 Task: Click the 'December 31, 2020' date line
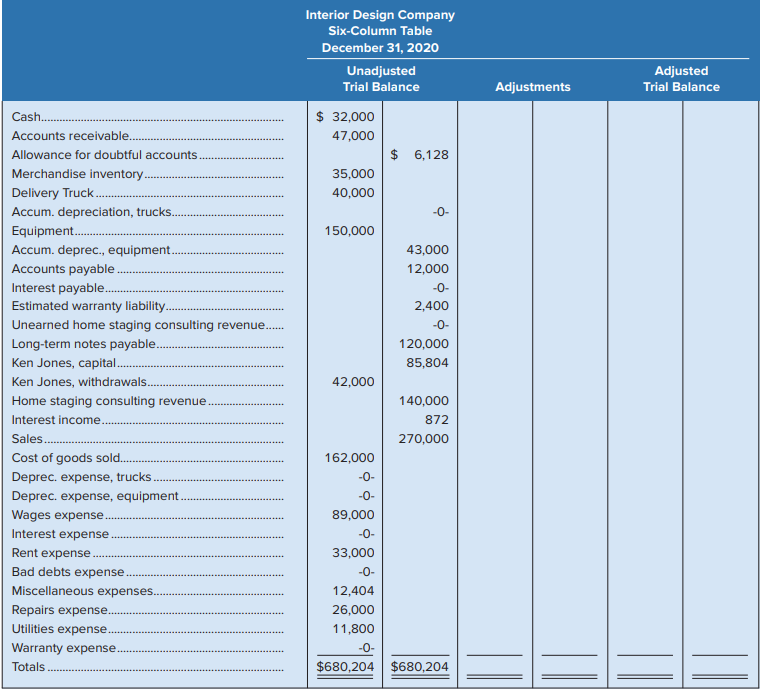[380, 48]
